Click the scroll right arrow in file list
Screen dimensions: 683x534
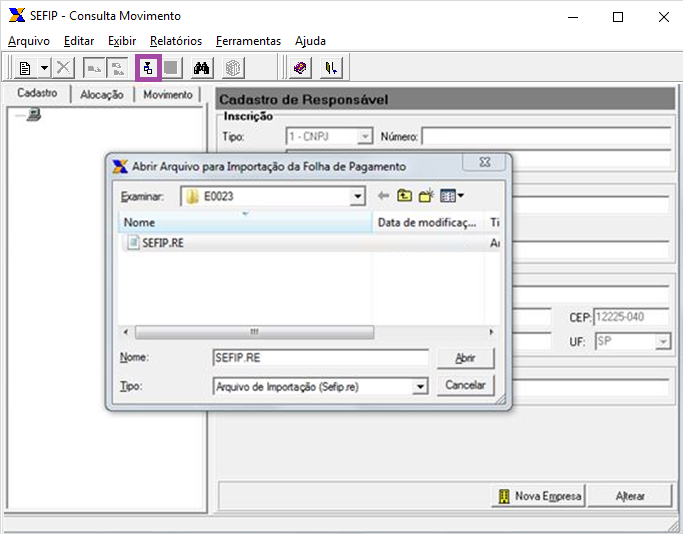click(491, 332)
